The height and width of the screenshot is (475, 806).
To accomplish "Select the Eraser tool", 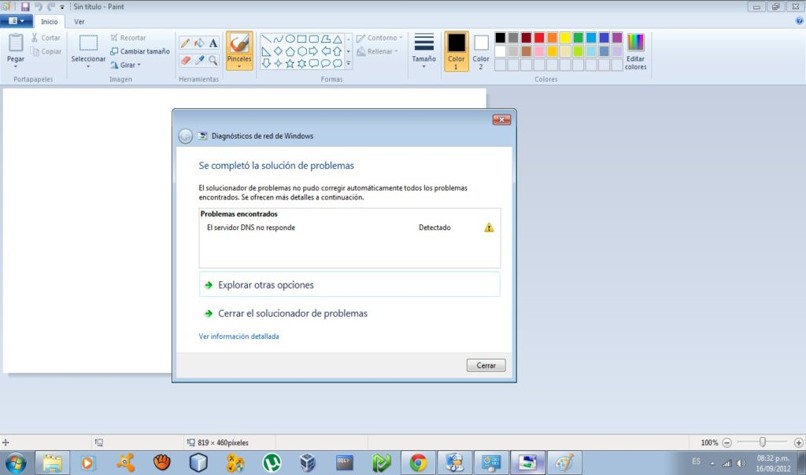I will click(185, 60).
